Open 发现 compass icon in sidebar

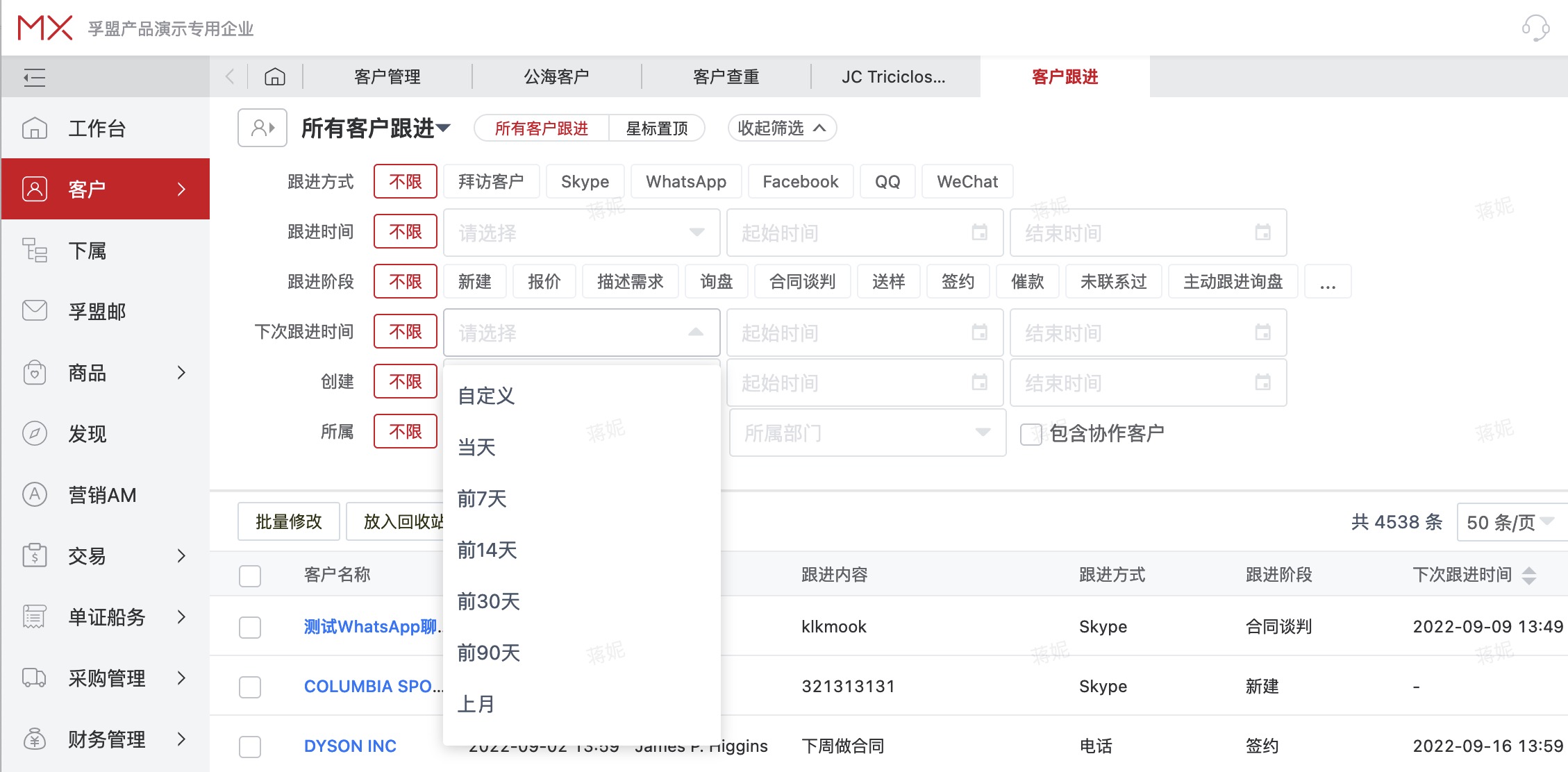35,434
